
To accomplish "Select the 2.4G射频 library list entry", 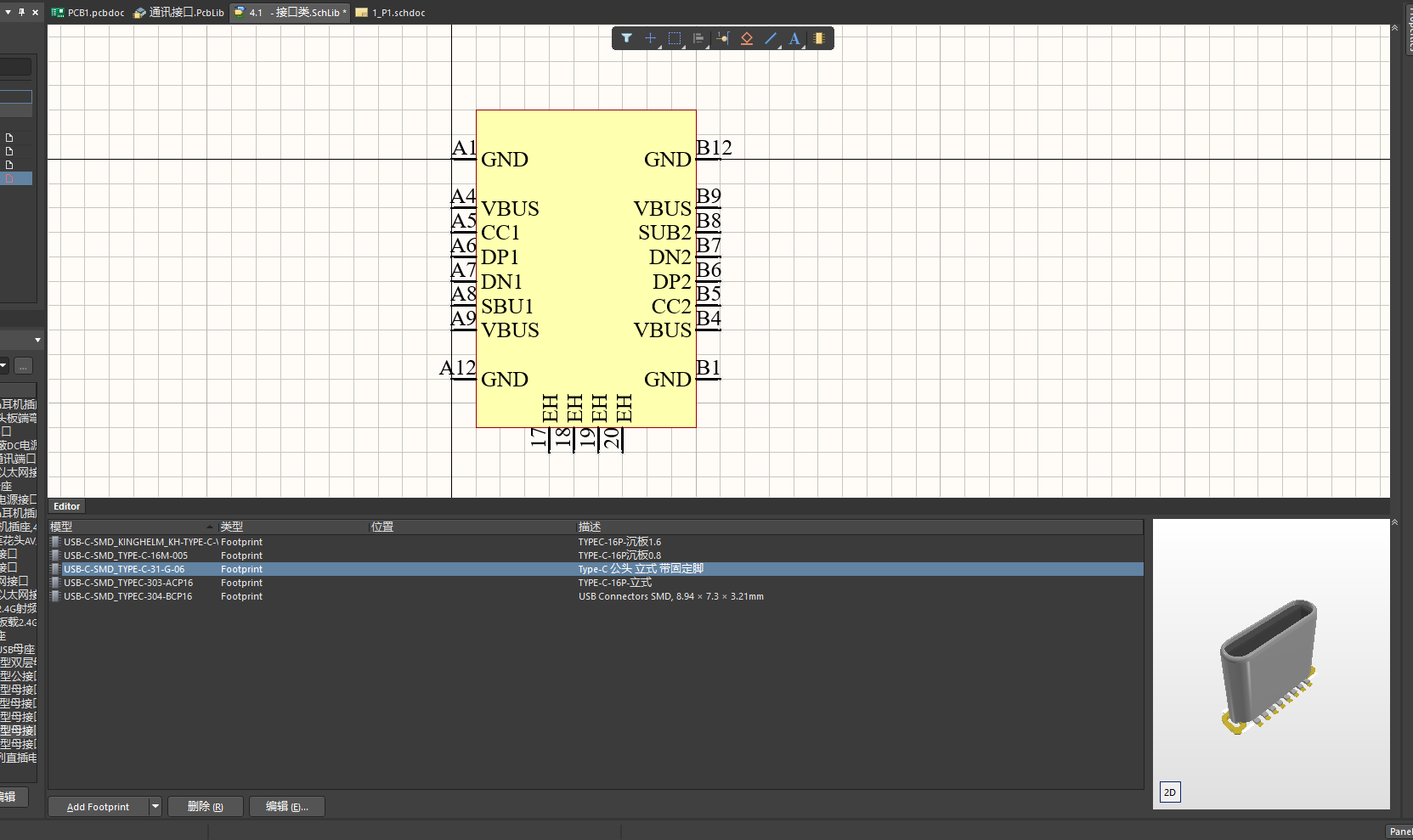I will point(18,608).
